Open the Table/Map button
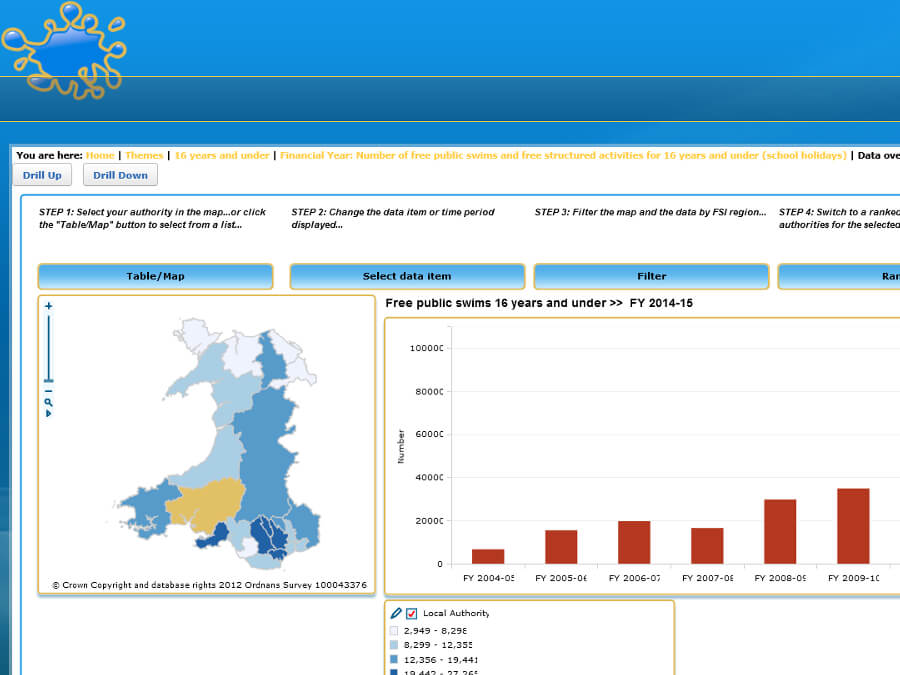 [x=156, y=276]
